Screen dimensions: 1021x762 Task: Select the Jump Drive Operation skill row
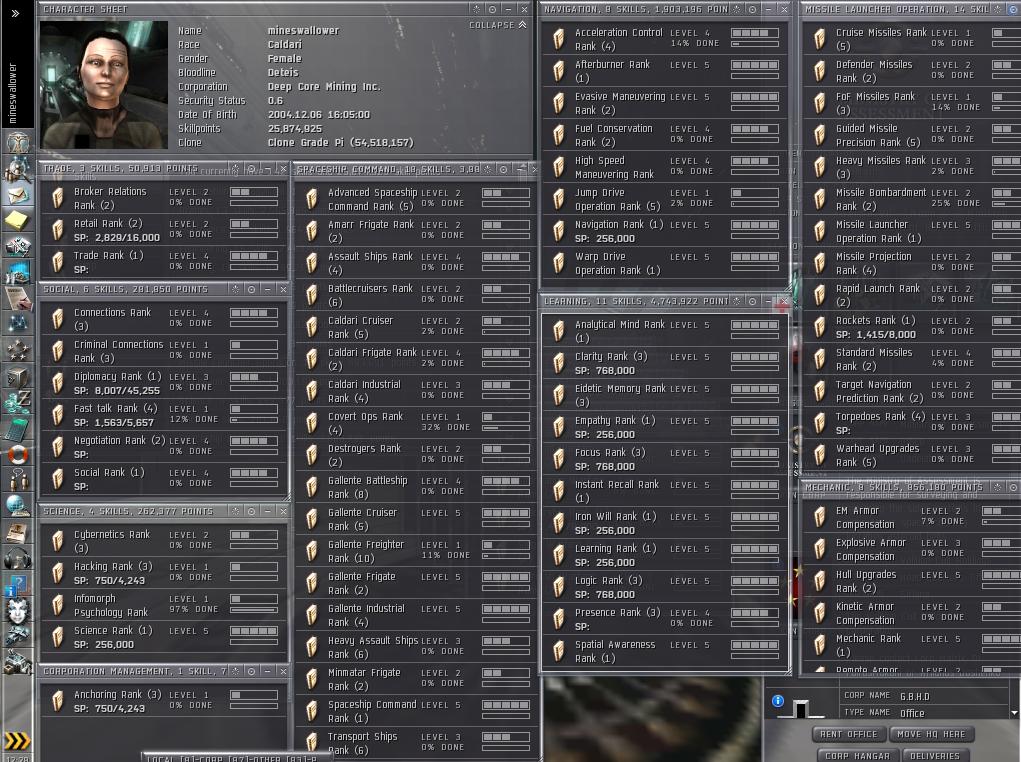tap(665, 199)
